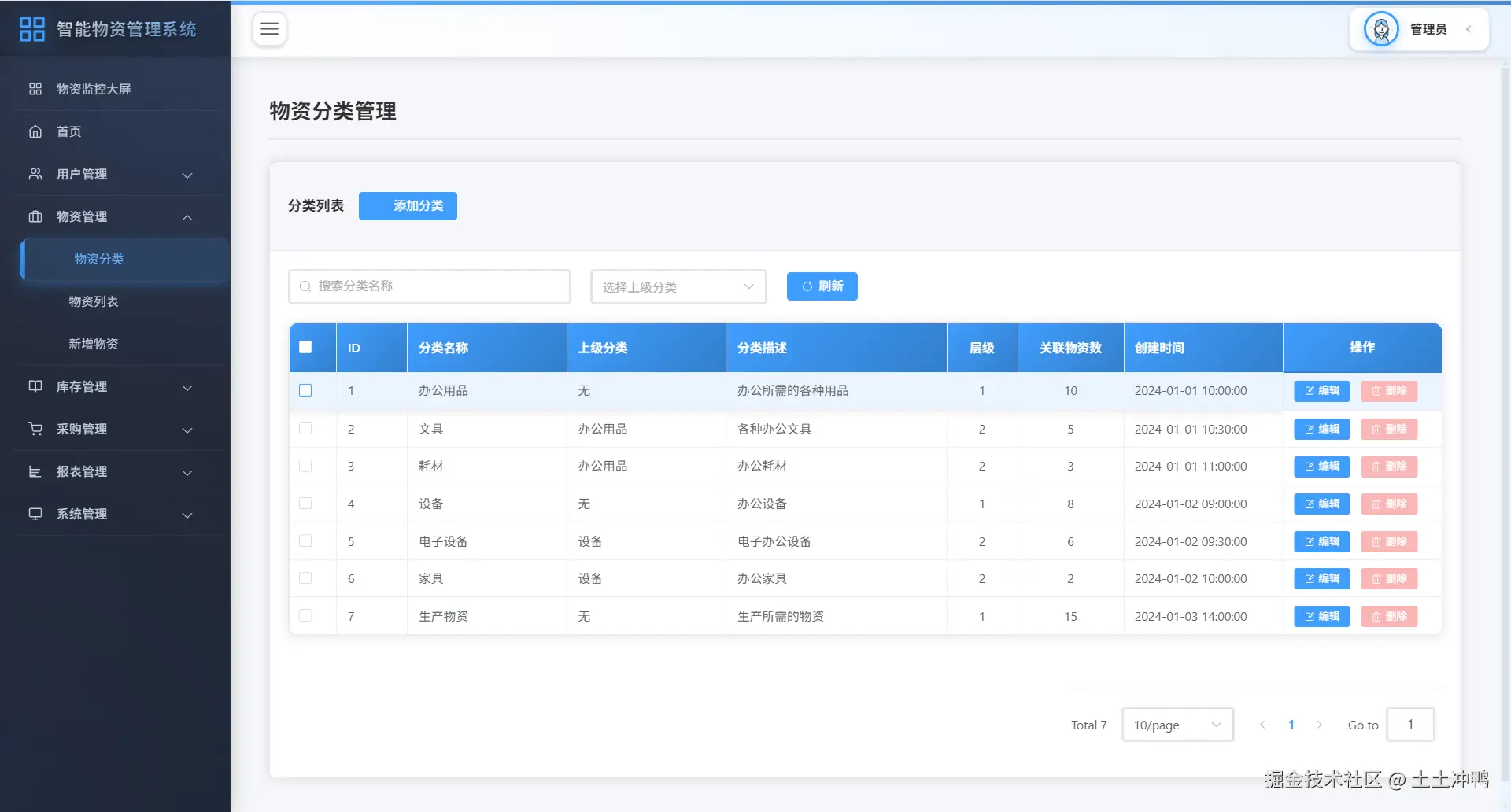Click the 管理员 username text
Viewport: 1511px width, 812px height.
tap(1428, 29)
